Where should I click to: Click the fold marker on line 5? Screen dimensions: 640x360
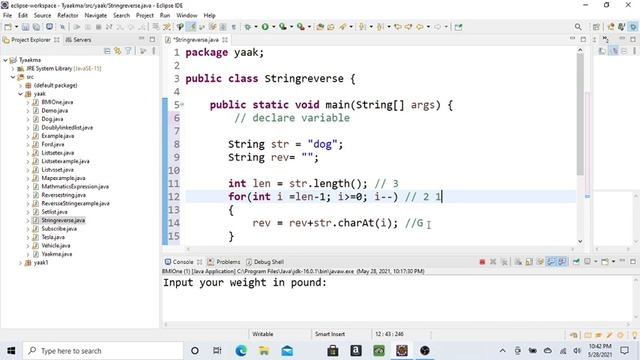(182, 104)
